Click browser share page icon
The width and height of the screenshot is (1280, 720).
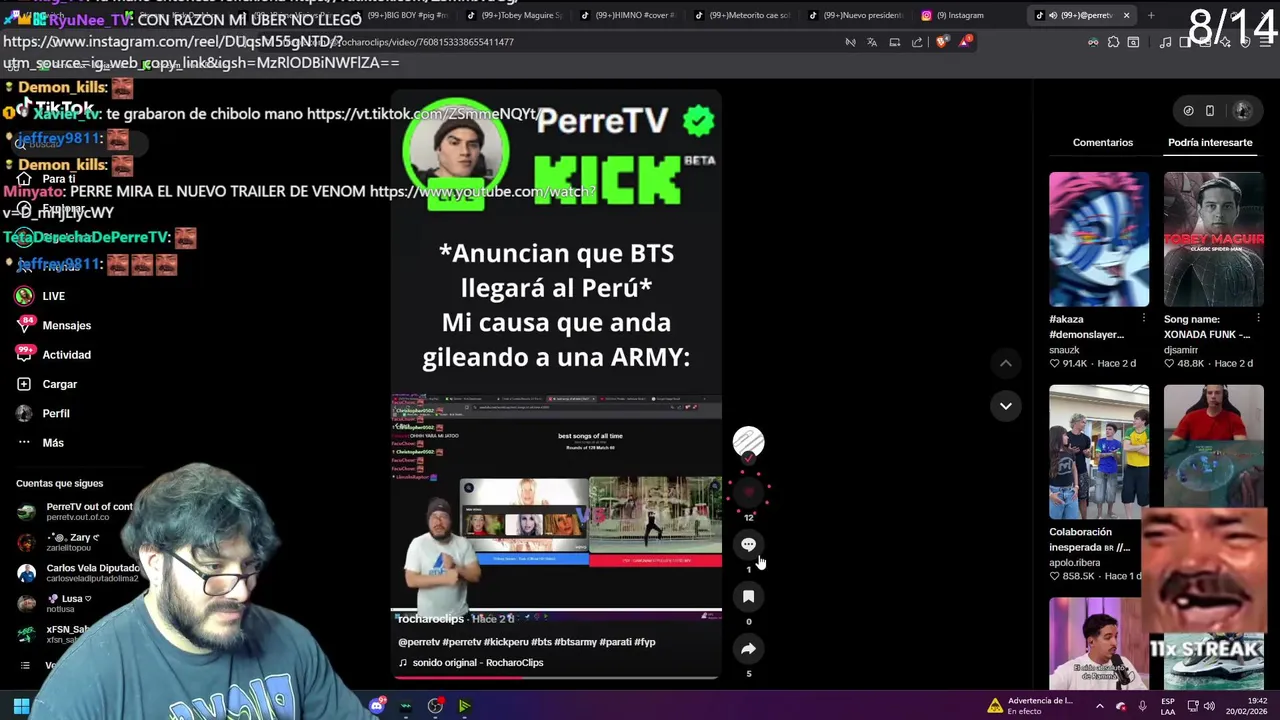click(917, 42)
